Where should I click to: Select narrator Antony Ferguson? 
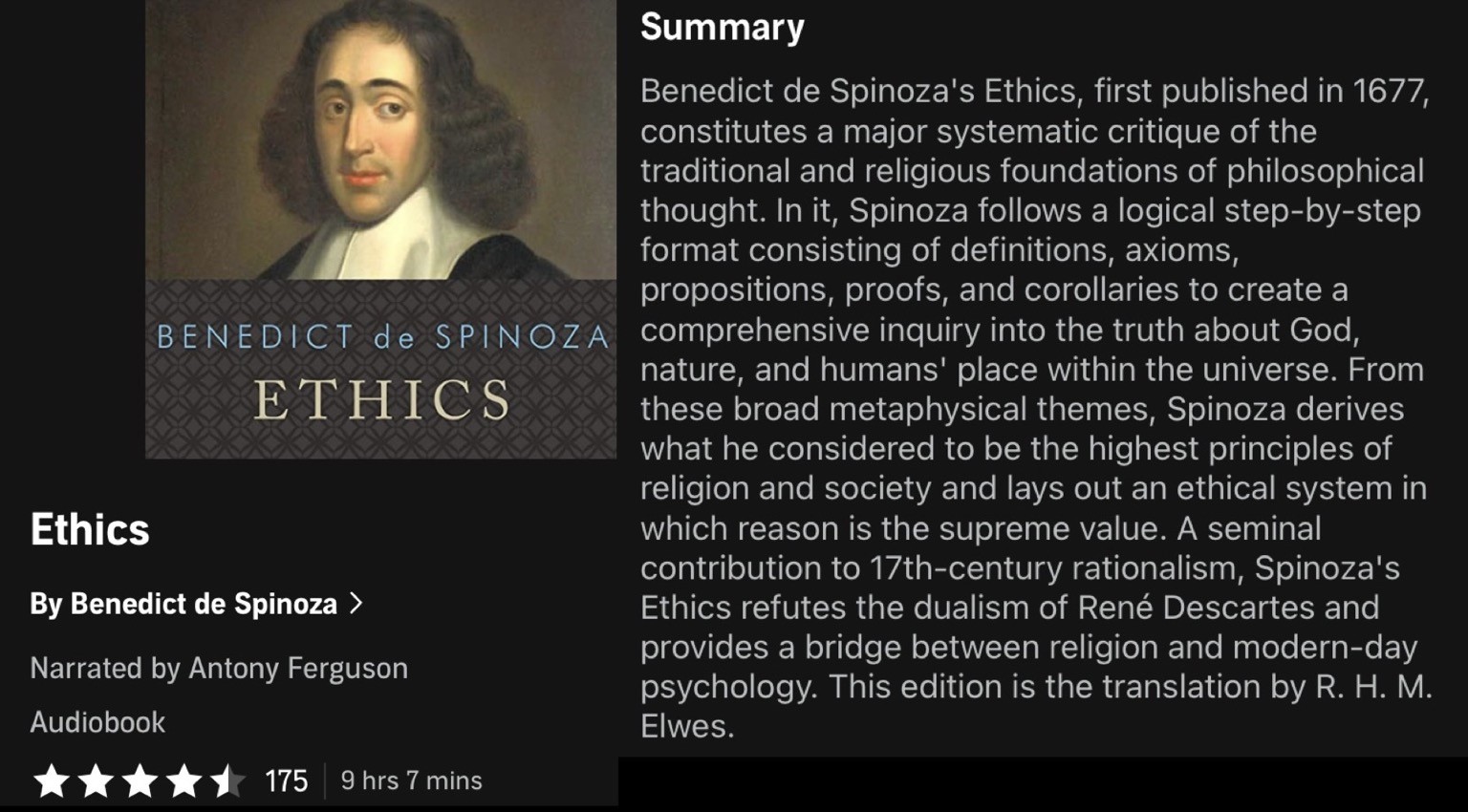(x=298, y=668)
